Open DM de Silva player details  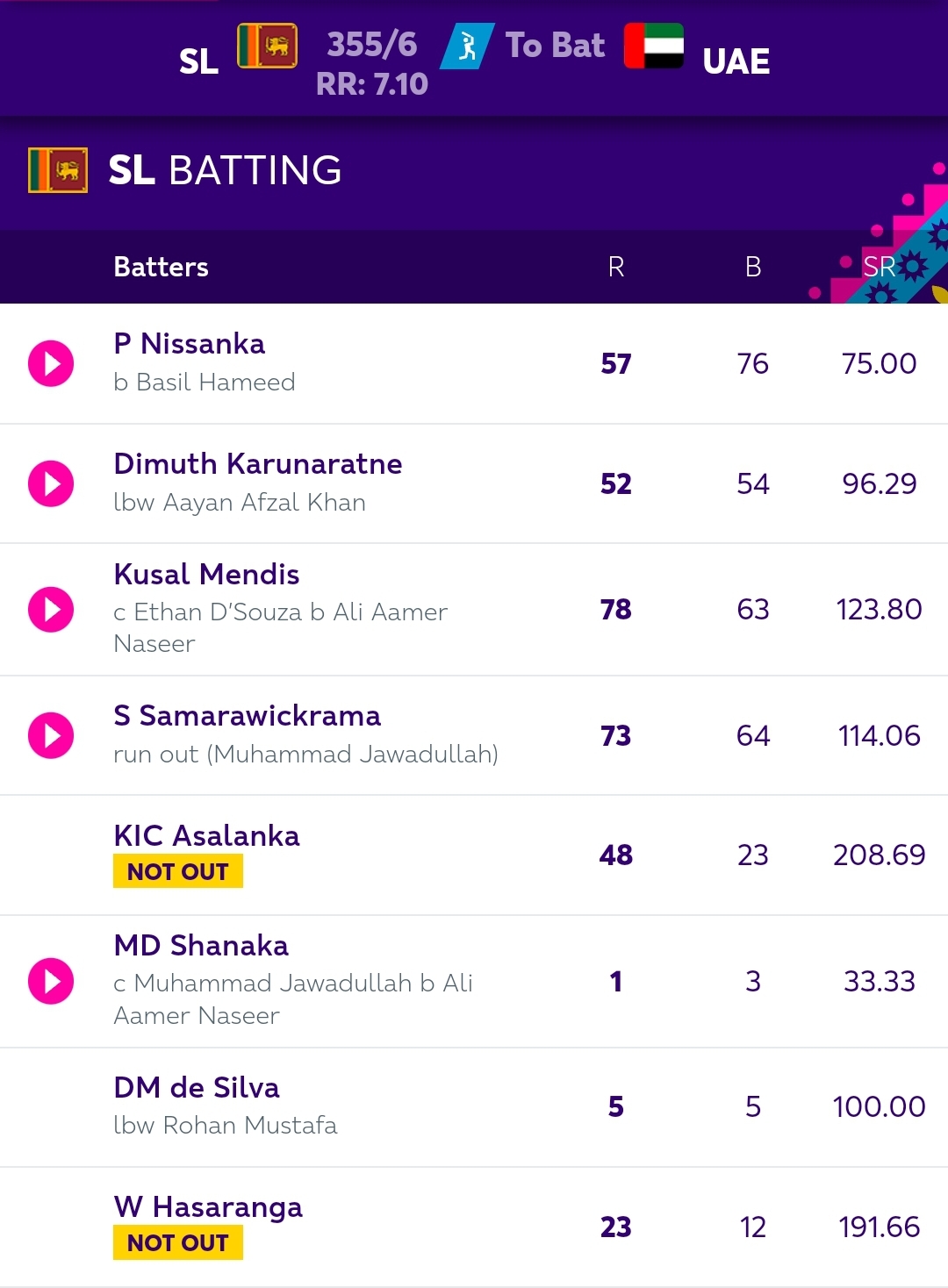pos(197,1087)
